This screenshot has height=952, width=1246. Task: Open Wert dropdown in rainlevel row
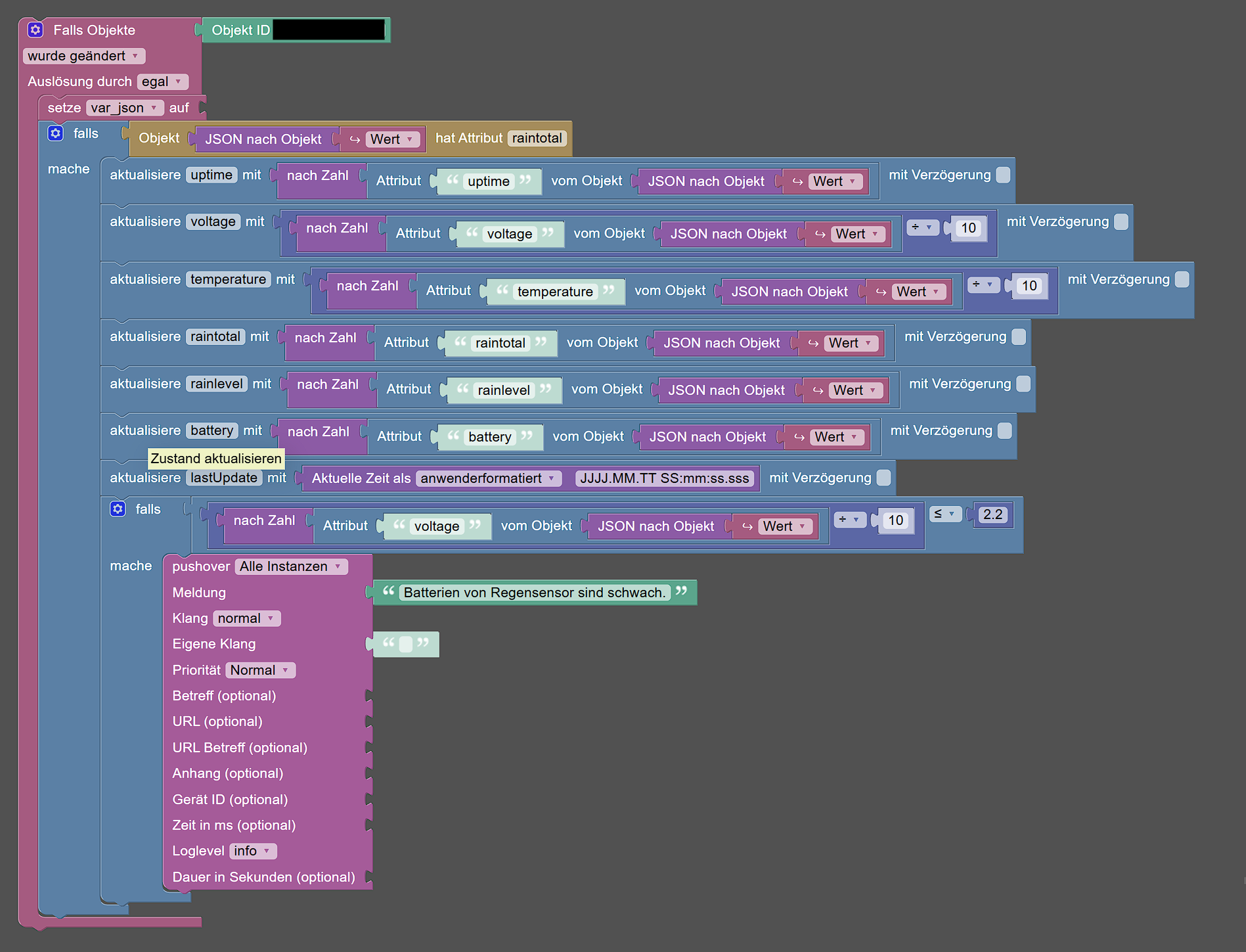click(x=855, y=390)
